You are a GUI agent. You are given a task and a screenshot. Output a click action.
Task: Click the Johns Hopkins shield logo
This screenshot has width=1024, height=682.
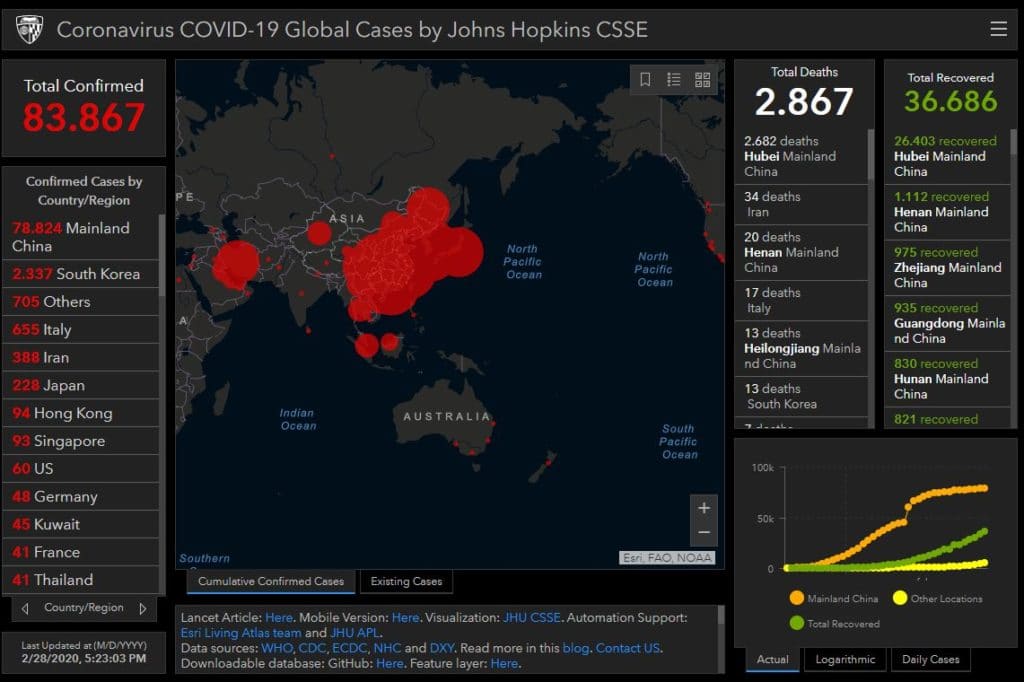pos(30,30)
